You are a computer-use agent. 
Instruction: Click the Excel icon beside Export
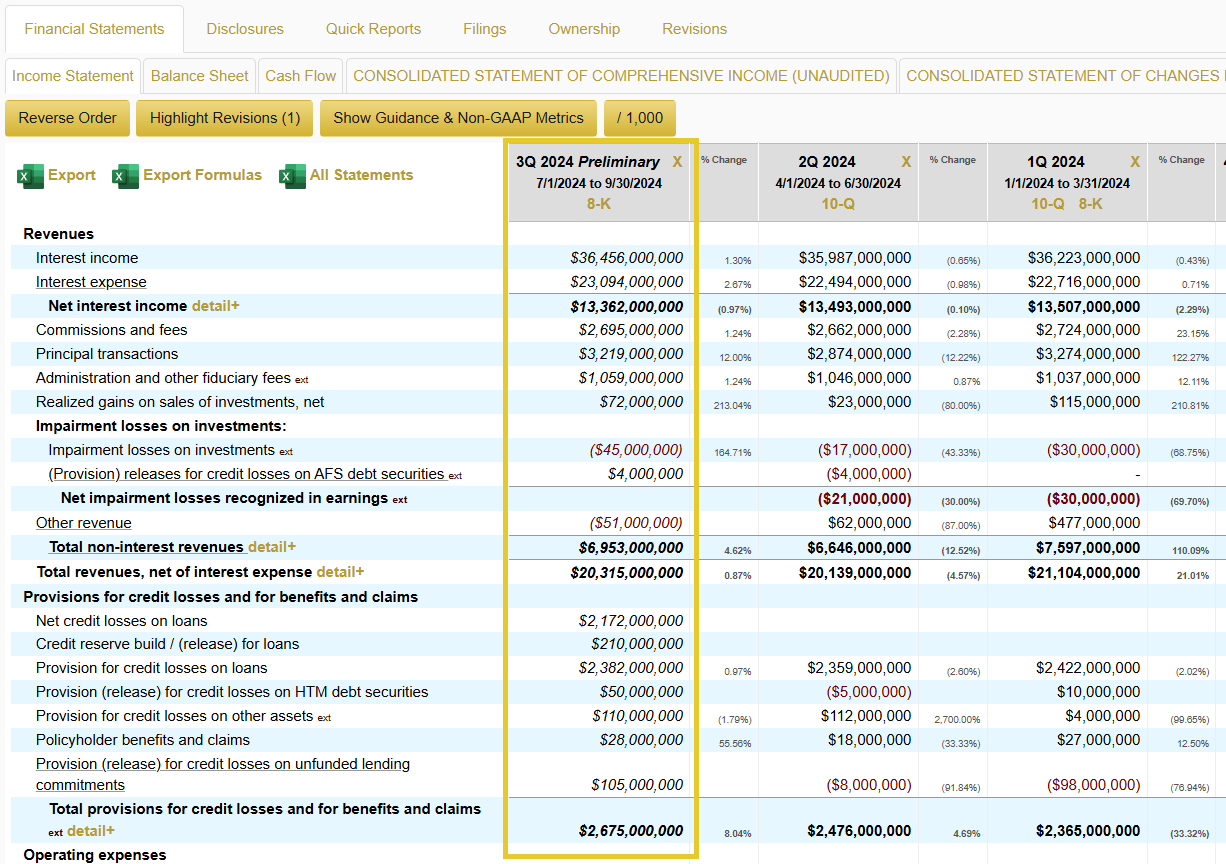(x=30, y=176)
